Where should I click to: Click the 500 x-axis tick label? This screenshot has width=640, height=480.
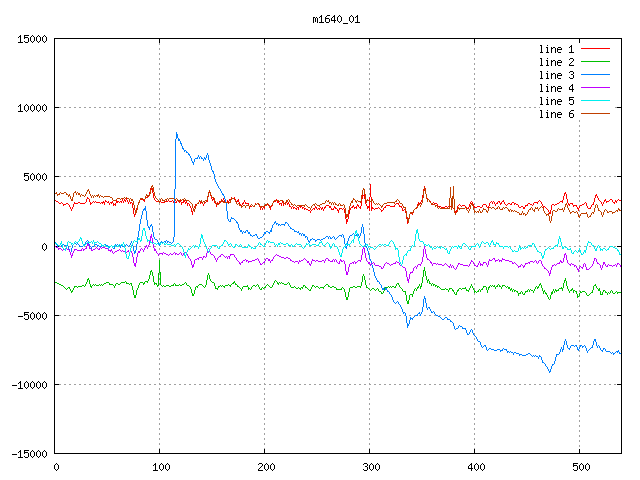579,467
